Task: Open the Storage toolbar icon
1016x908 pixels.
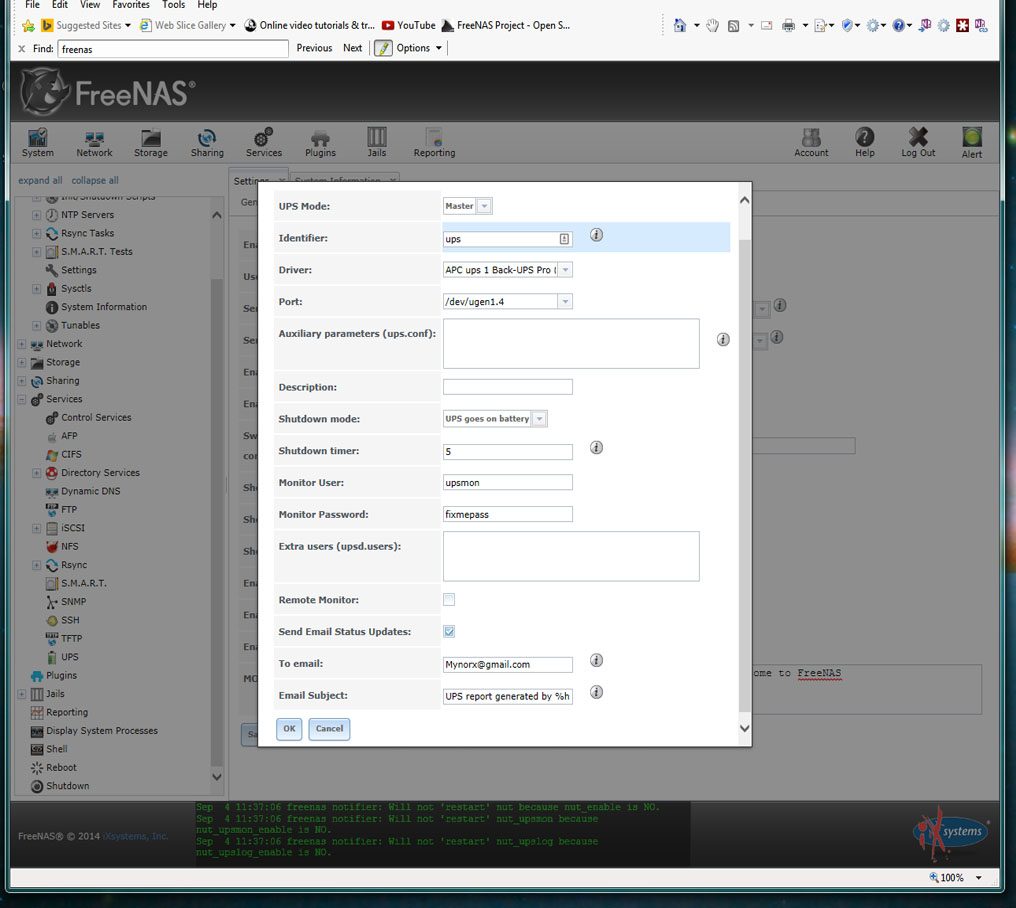Action: tap(150, 143)
